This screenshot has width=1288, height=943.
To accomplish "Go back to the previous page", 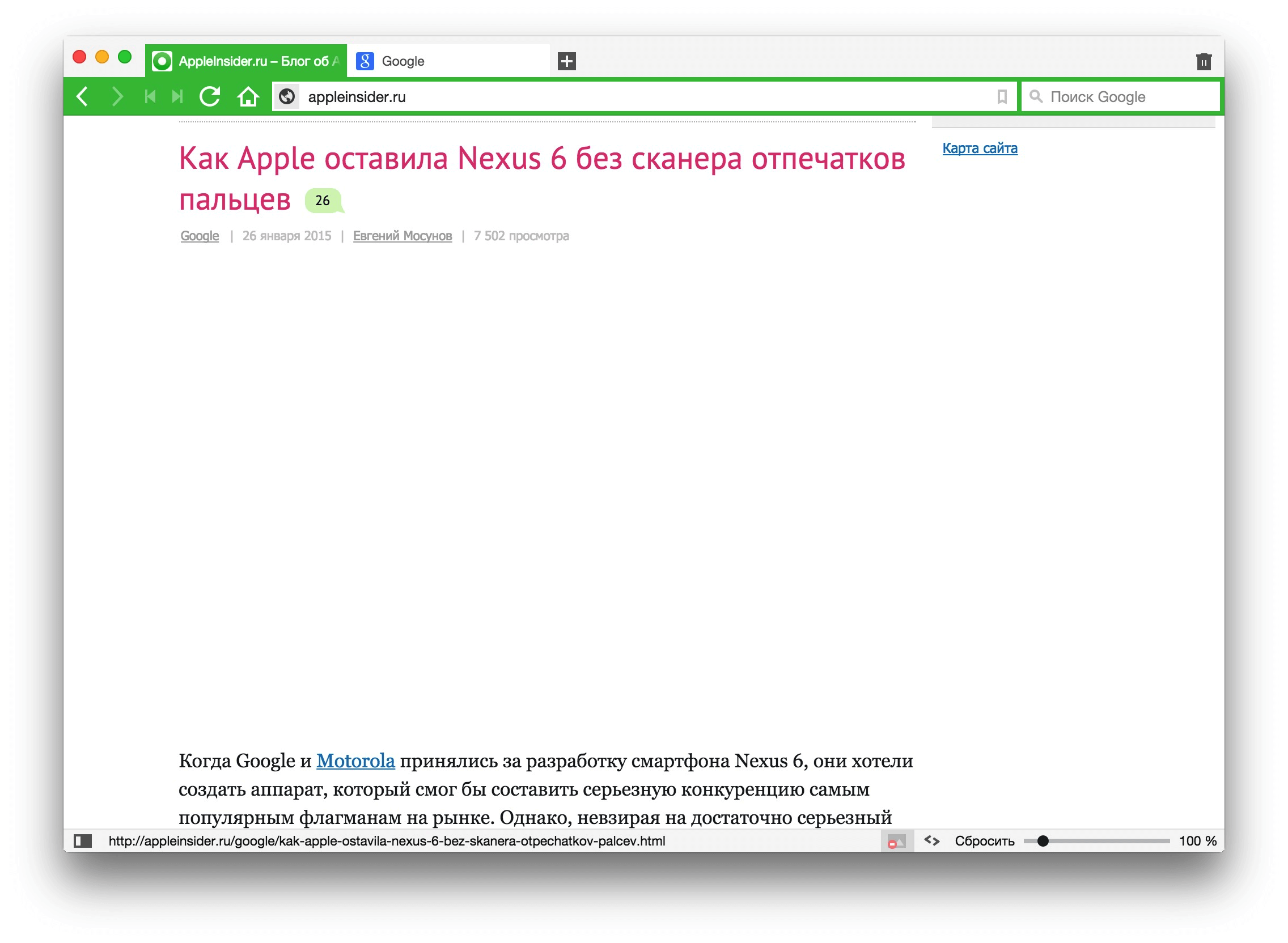I will coord(83,96).
